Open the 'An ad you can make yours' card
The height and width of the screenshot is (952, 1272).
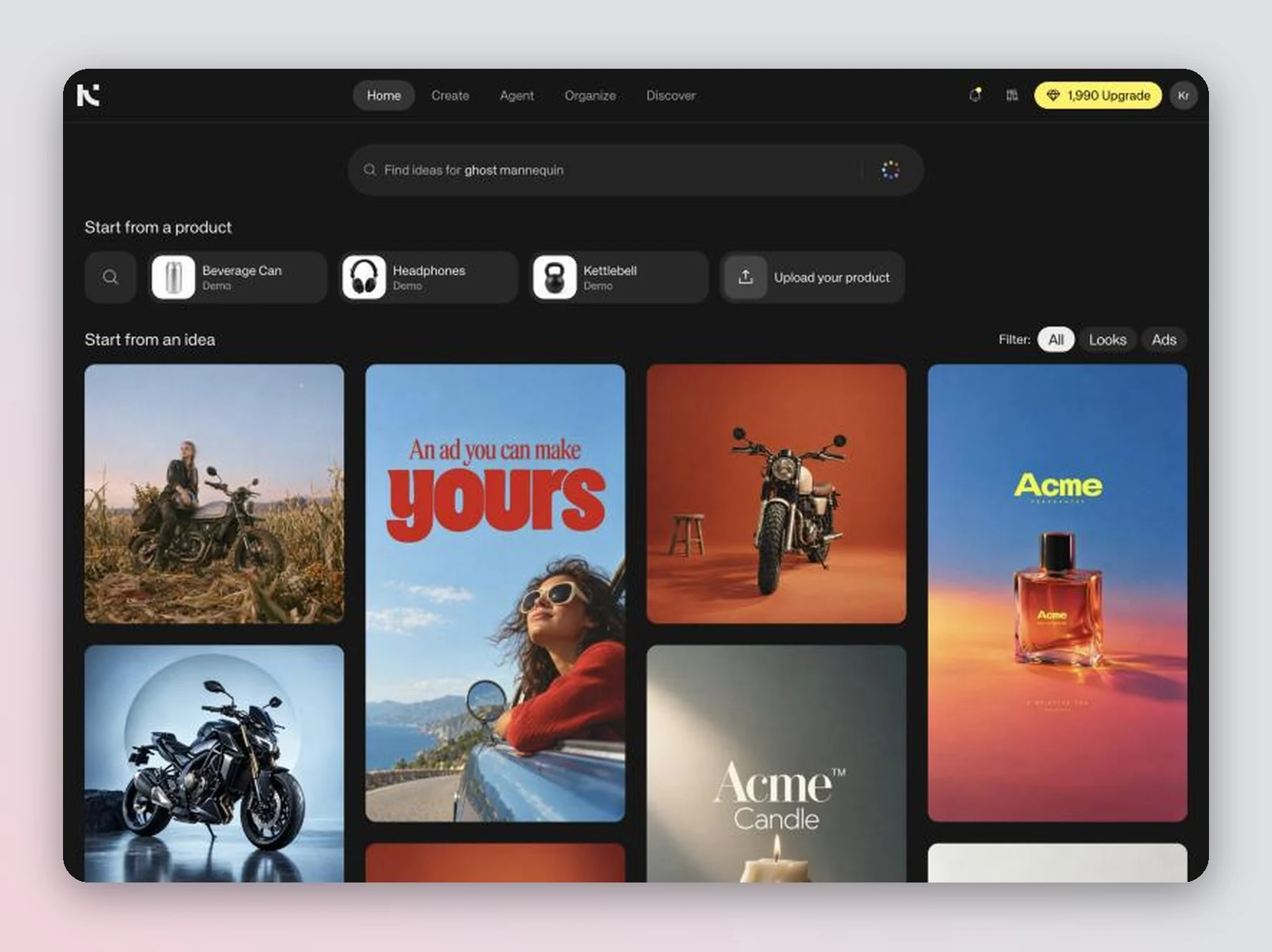(x=495, y=593)
